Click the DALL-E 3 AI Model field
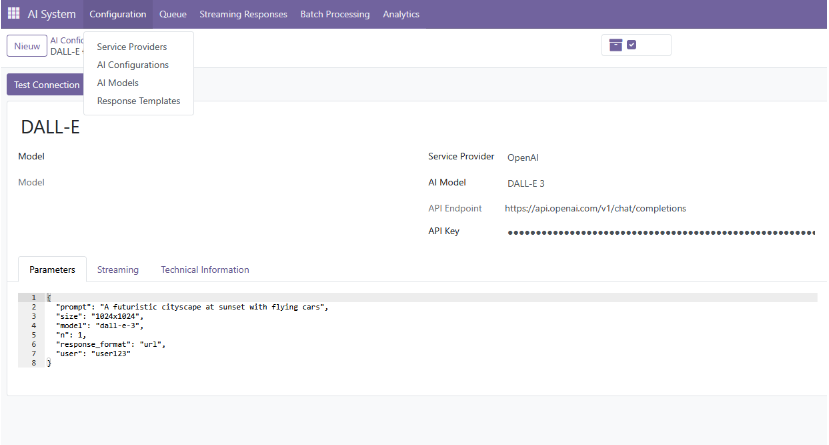This screenshot has width=829, height=445. (526, 183)
